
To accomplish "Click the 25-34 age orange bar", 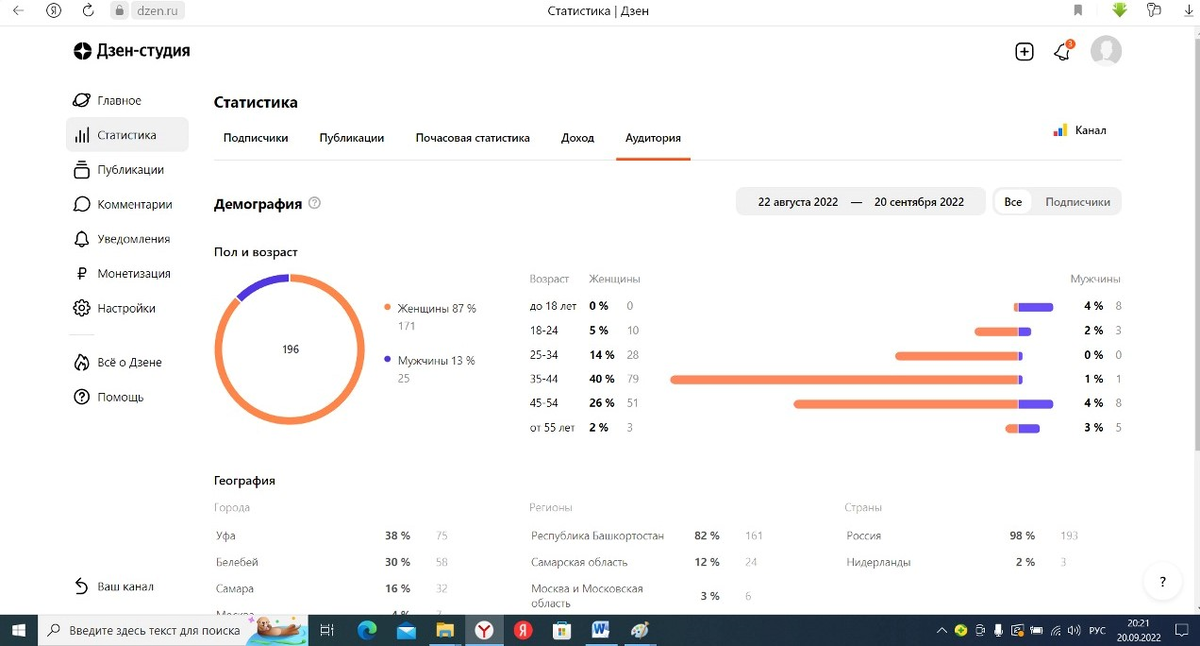I will coord(957,355).
